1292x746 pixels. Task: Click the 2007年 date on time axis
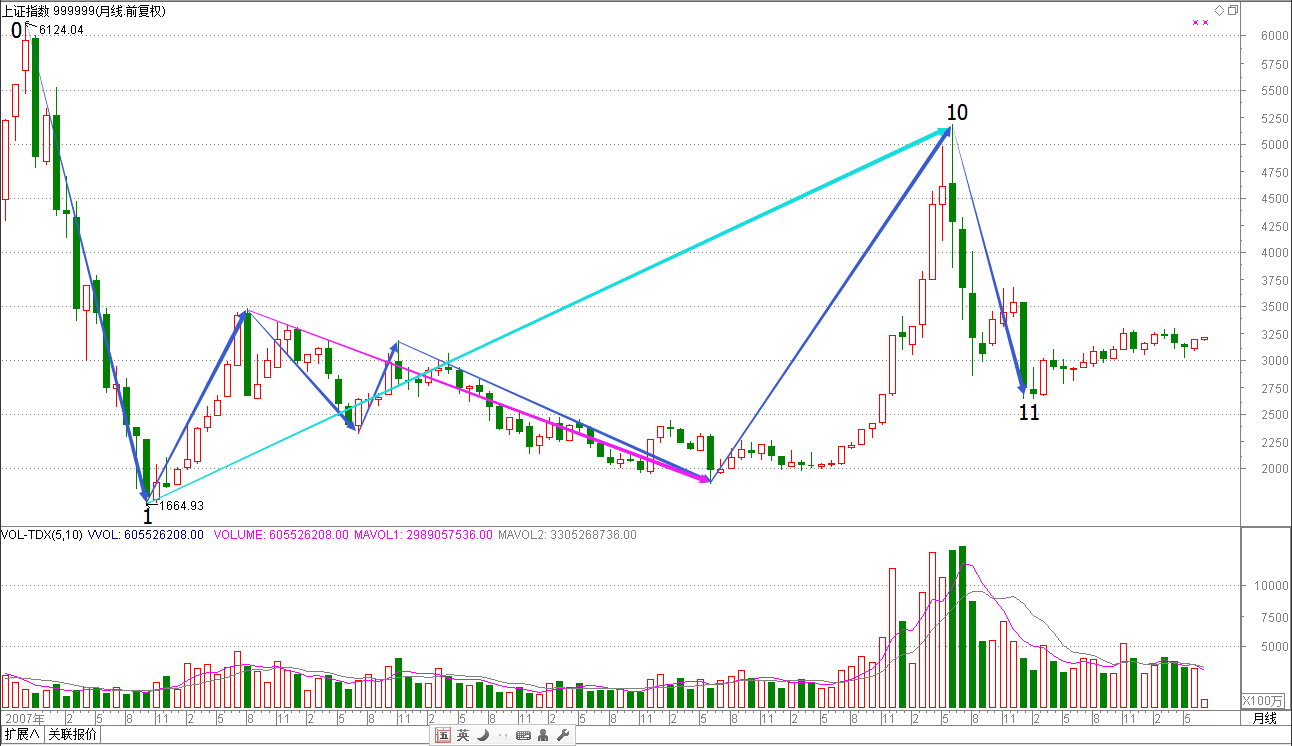(x=24, y=719)
